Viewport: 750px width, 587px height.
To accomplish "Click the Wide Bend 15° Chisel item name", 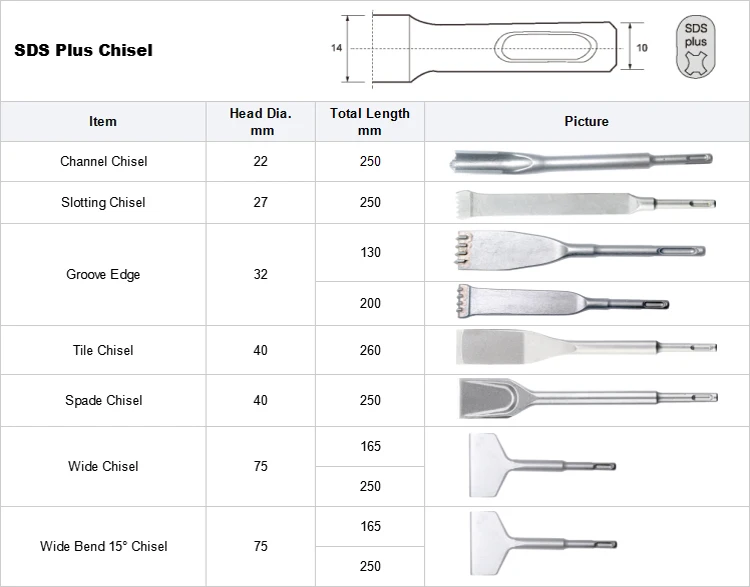I will click(x=104, y=546).
